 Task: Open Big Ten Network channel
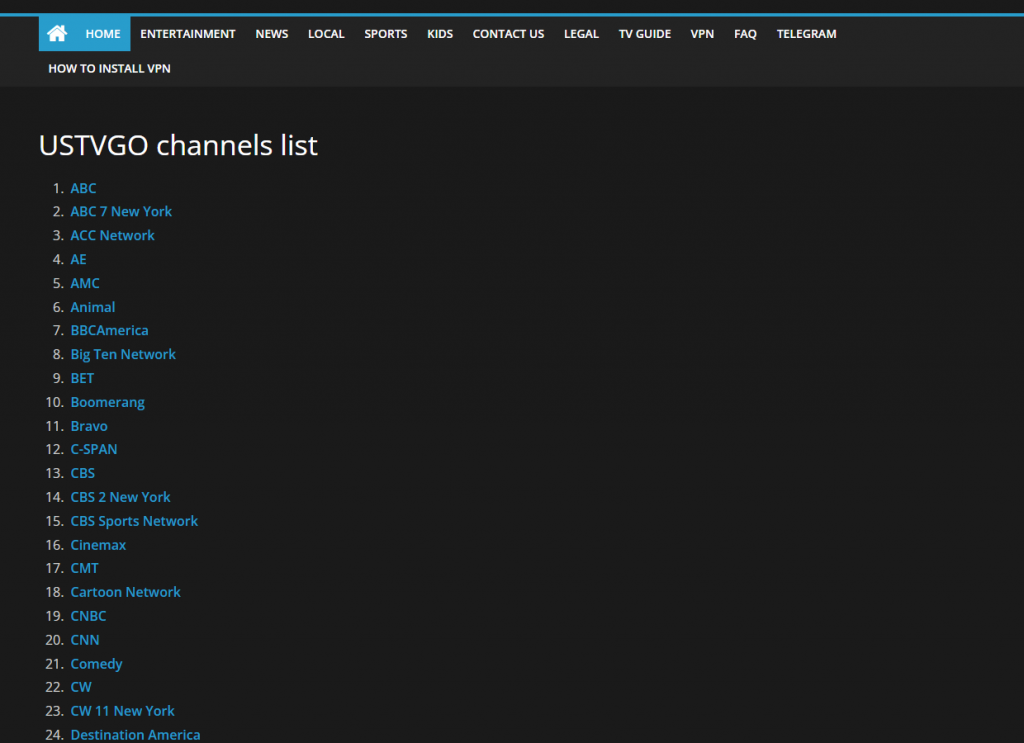coord(123,355)
